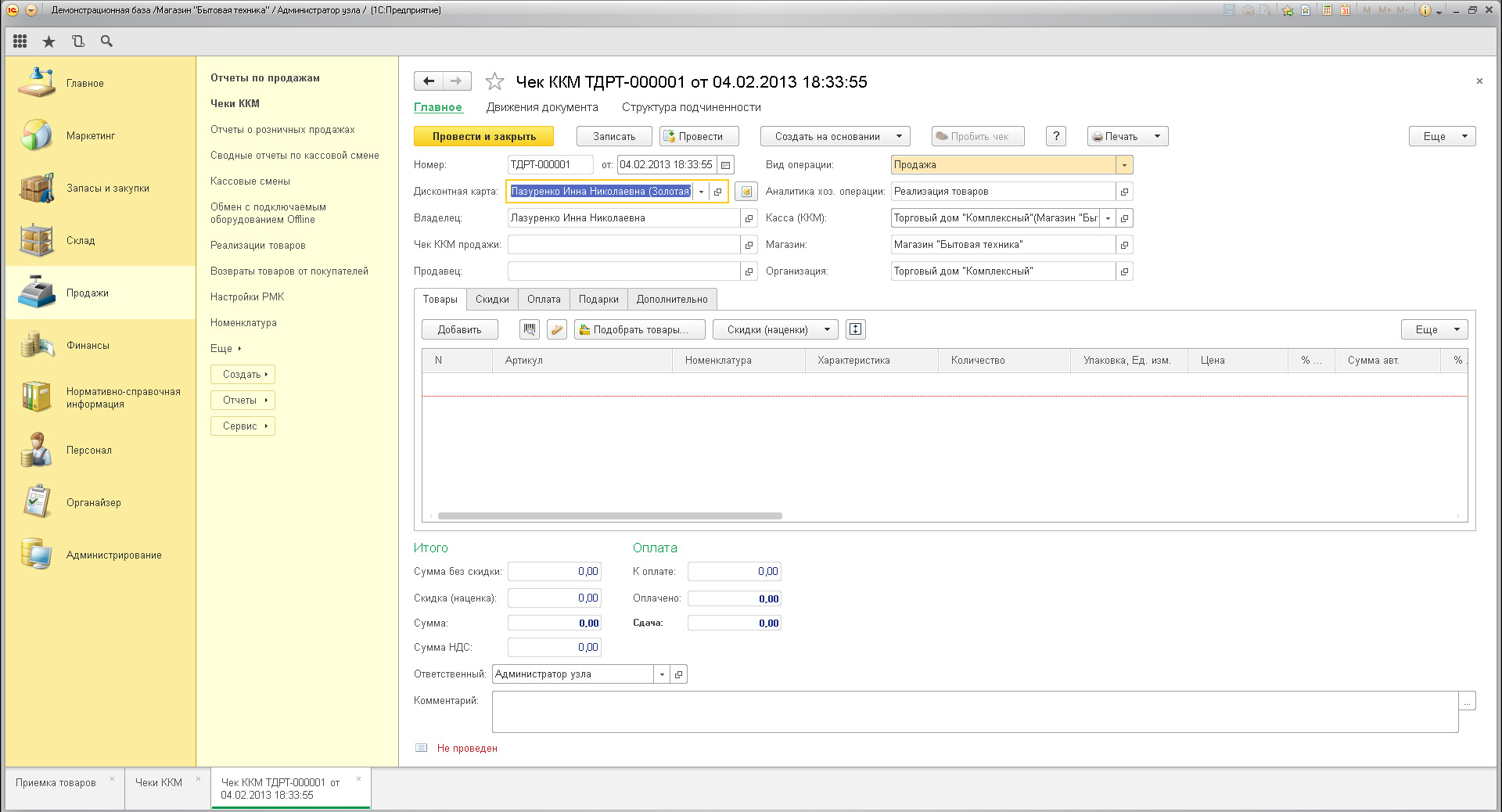Sort by Номенклатура column header
Screen dimensions: 1502x812
click(x=738, y=361)
